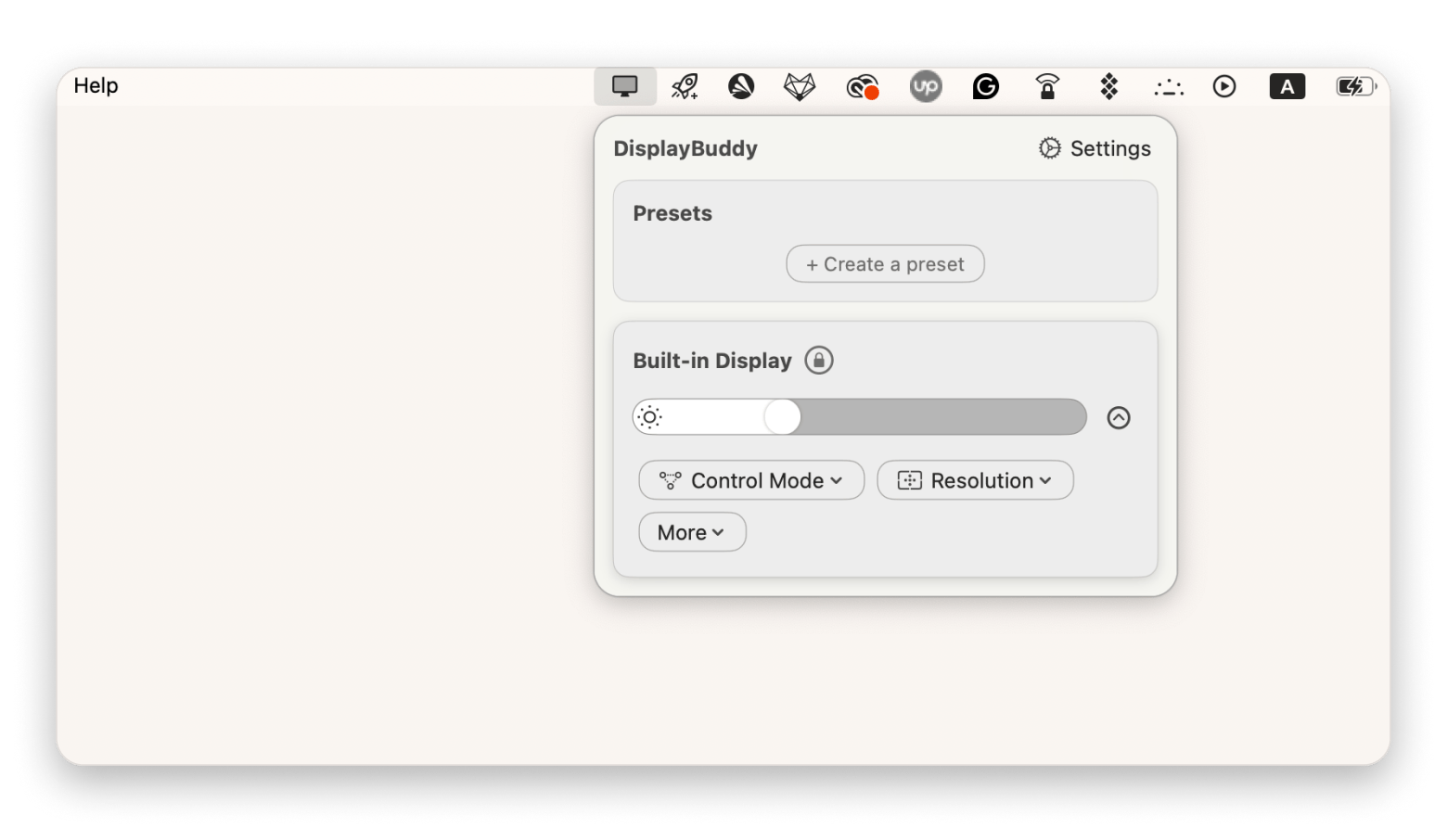Click the Wi-Fi padlock menu bar icon

[x=1047, y=86]
